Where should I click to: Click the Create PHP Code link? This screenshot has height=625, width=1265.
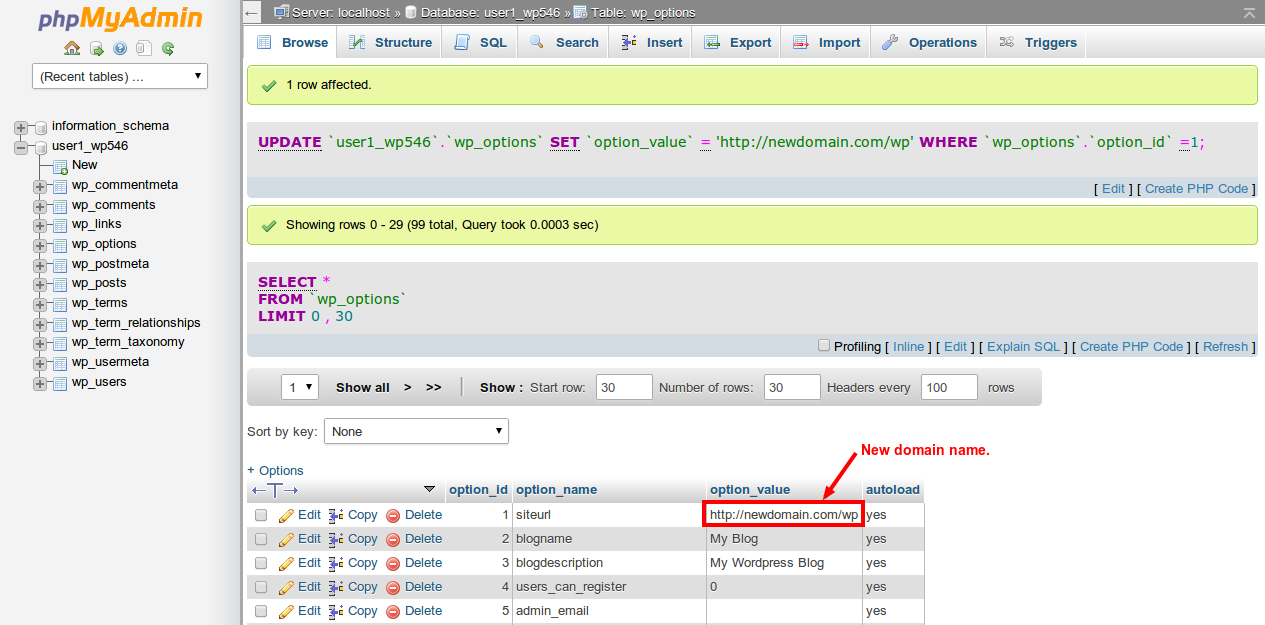1131,346
